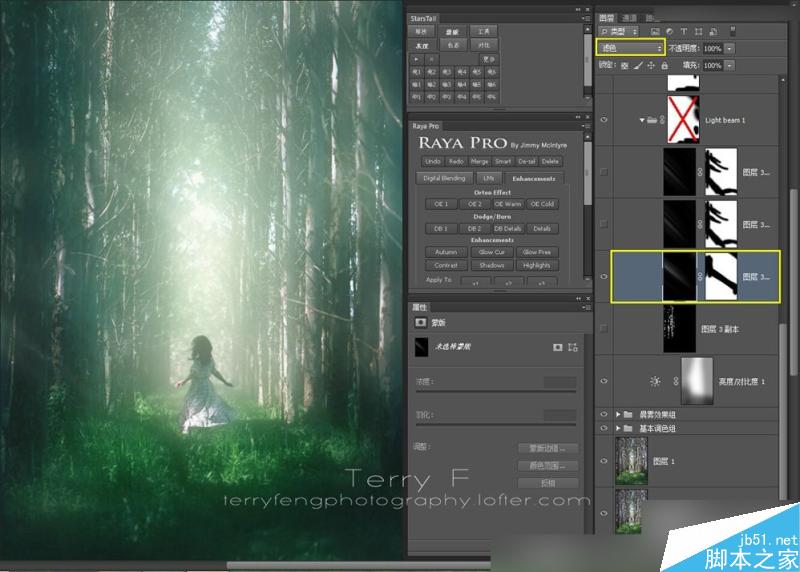Hide the 图层 1 layer
Image resolution: width=800 pixels, height=572 pixels.
[x=604, y=461]
